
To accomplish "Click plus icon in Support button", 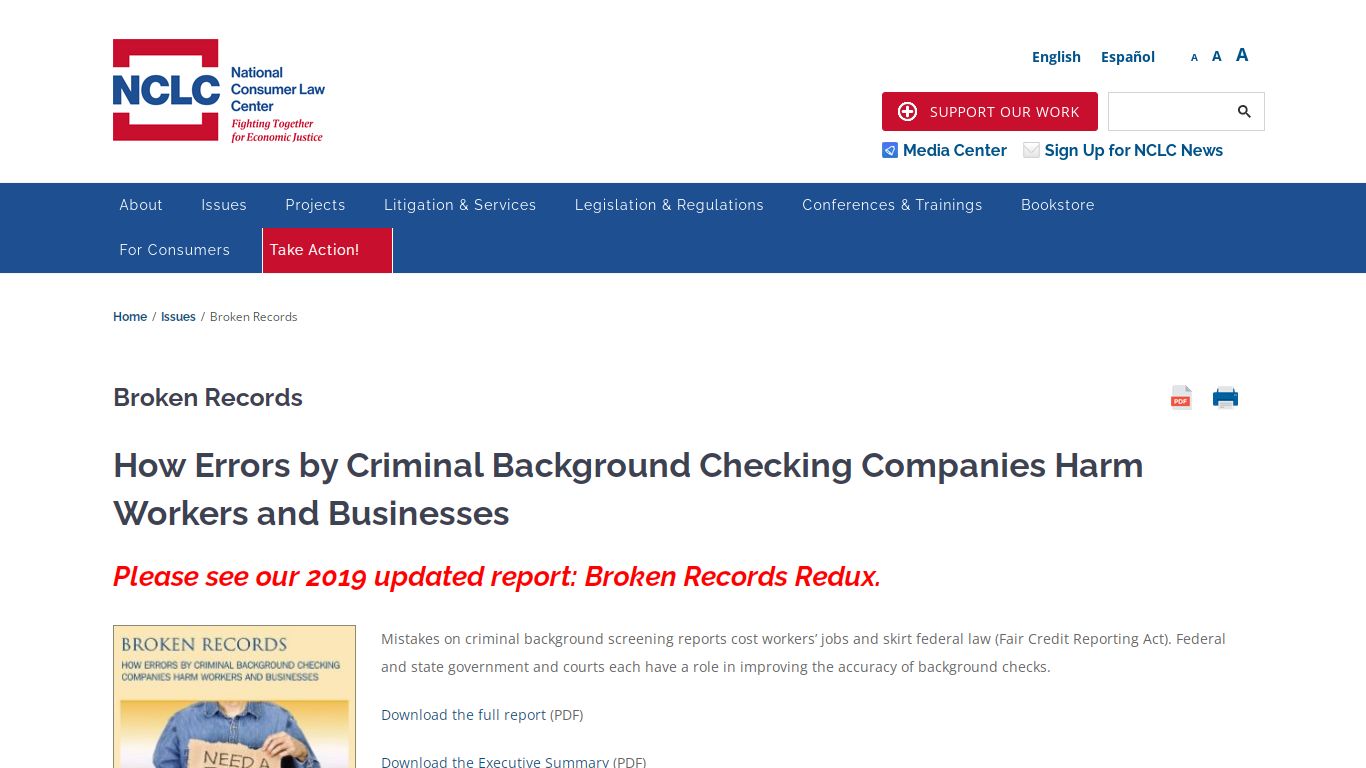I will [x=907, y=111].
